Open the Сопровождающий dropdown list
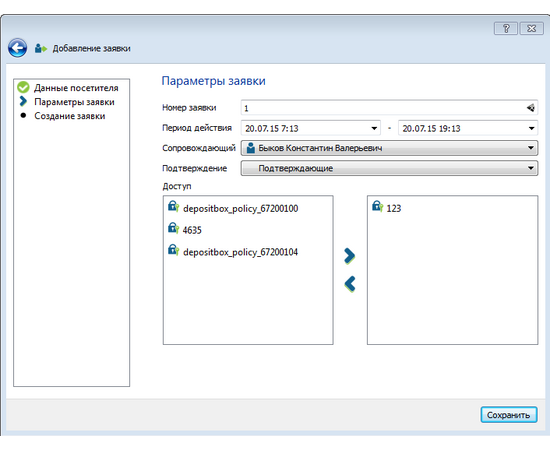 (389, 148)
